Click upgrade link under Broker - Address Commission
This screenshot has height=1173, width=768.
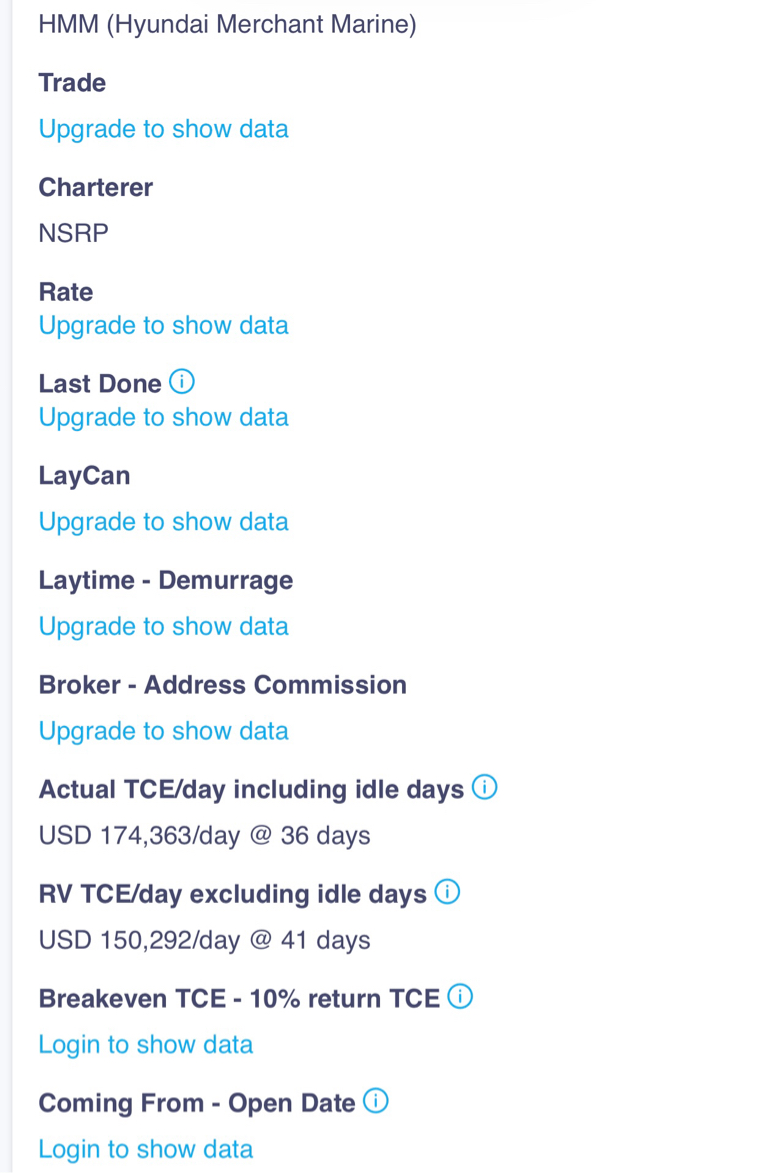(163, 731)
